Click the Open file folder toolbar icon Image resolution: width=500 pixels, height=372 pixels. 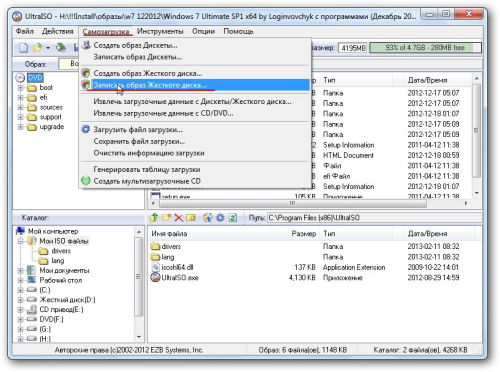pos(37,48)
